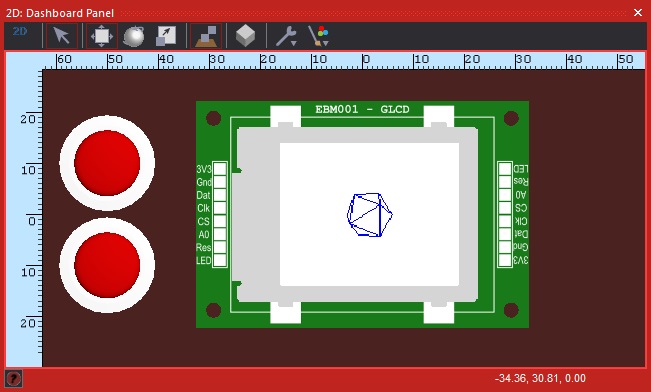
Task: Select the blue wireframe shape on display
Action: (370, 215)
